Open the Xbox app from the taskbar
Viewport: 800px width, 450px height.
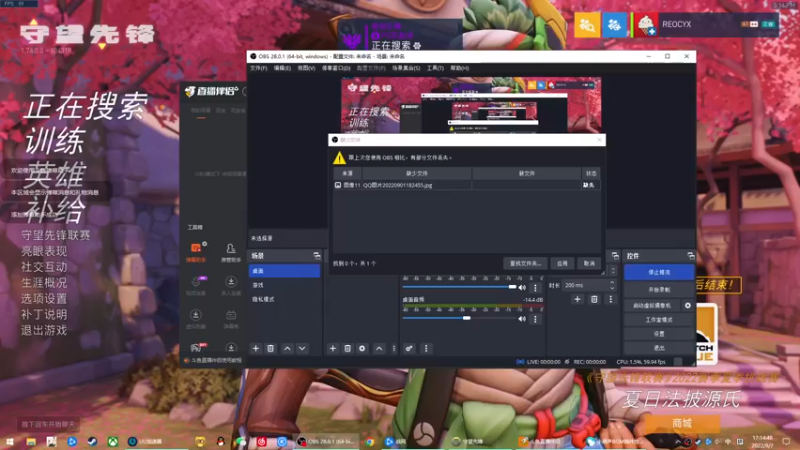coord(112,441)
